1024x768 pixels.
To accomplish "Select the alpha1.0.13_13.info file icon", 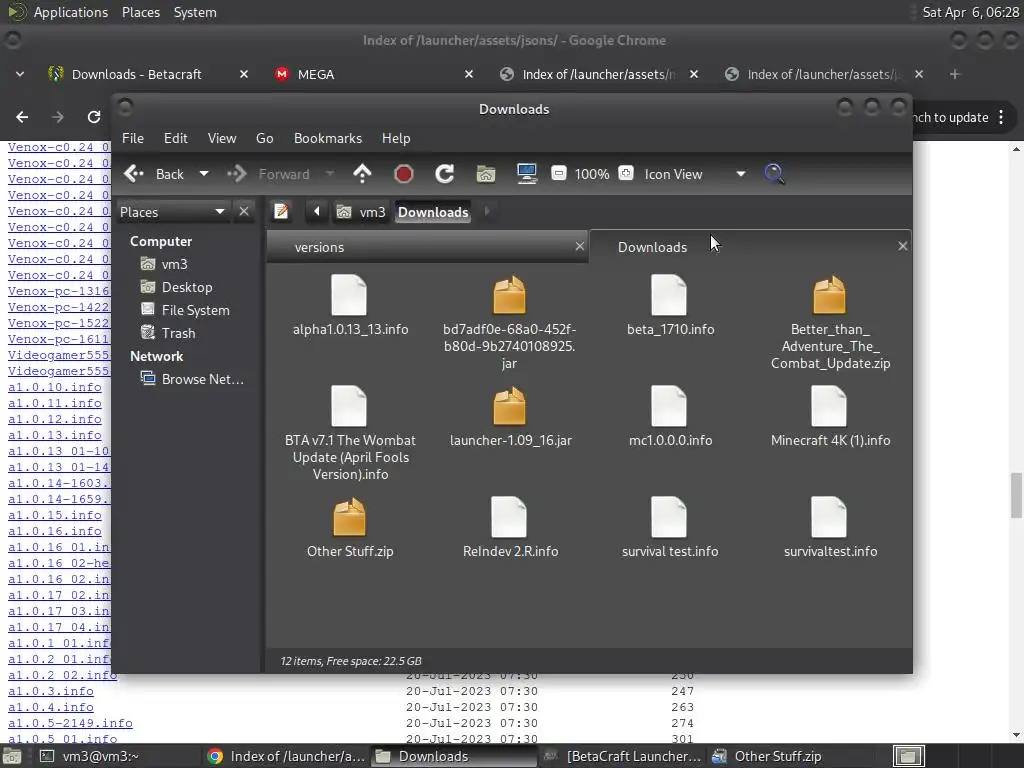I will pos(349,295).
